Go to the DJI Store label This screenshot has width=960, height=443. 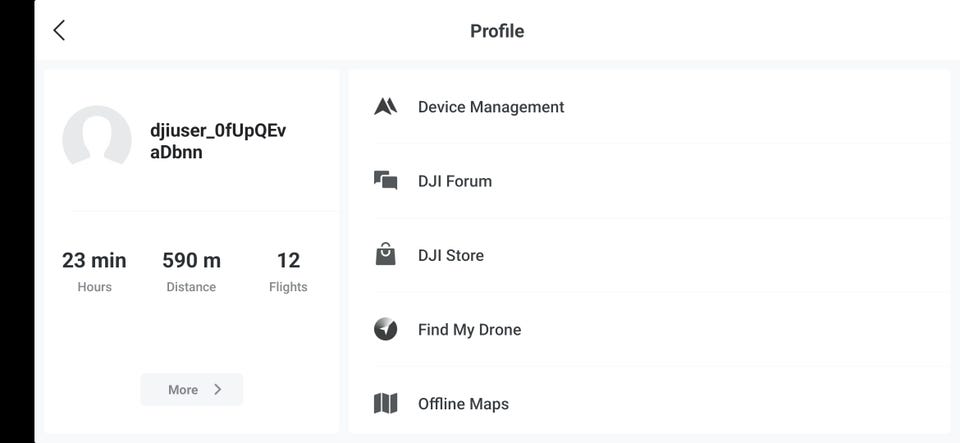pyautogui.click(x=451, y=255)
